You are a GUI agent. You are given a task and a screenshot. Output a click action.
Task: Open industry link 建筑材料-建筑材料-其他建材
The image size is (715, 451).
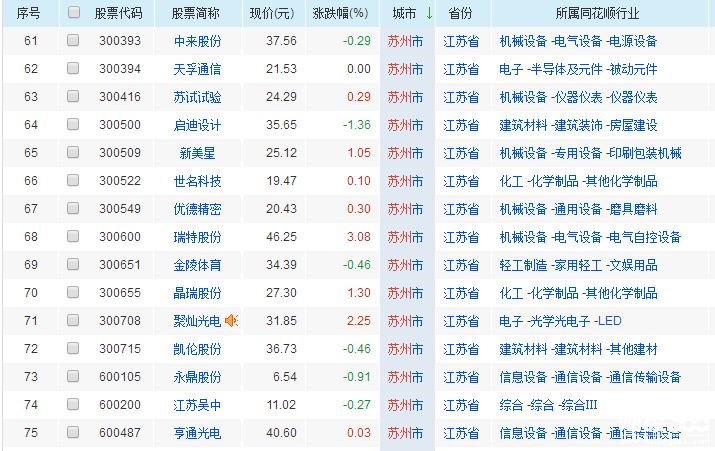coord(578,349)
